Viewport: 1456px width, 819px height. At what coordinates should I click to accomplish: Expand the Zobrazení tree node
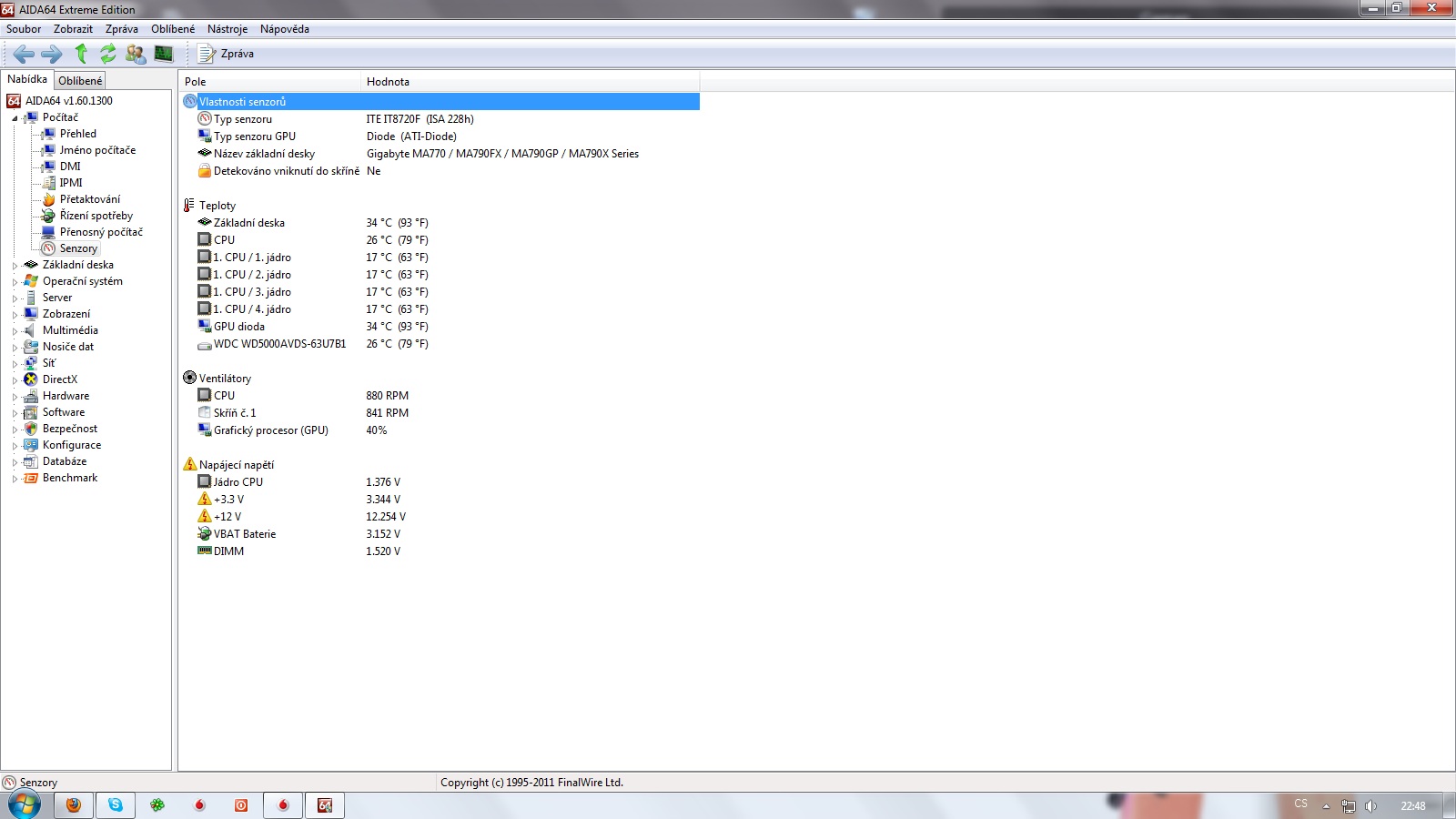click(x=15, y=315)
